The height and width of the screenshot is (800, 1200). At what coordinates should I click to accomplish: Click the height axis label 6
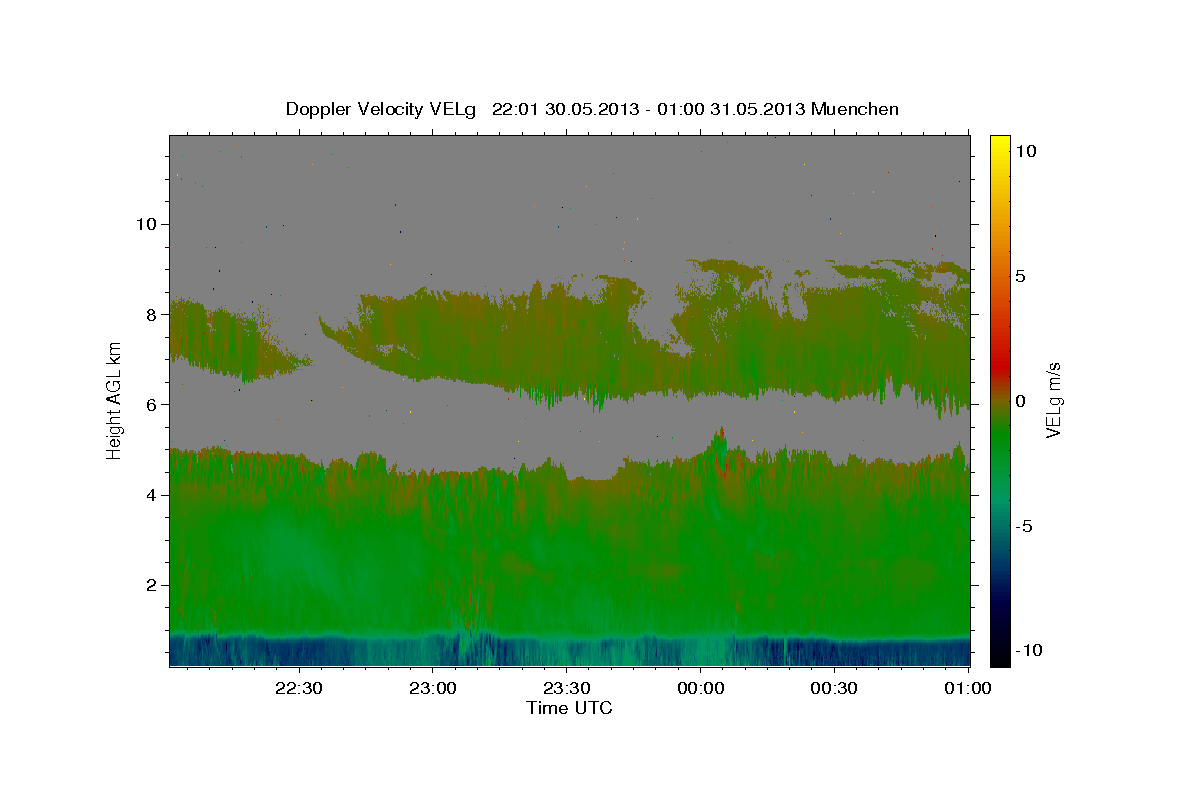(151, 404)
